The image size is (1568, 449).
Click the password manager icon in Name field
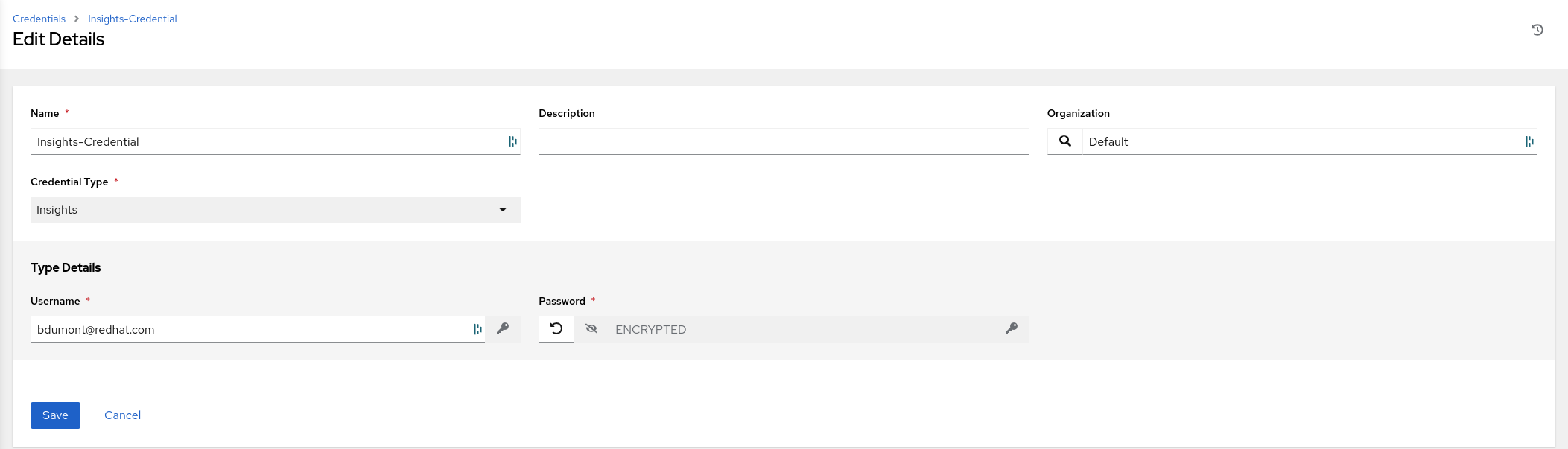pyautogui.click(x=512, y=141)
